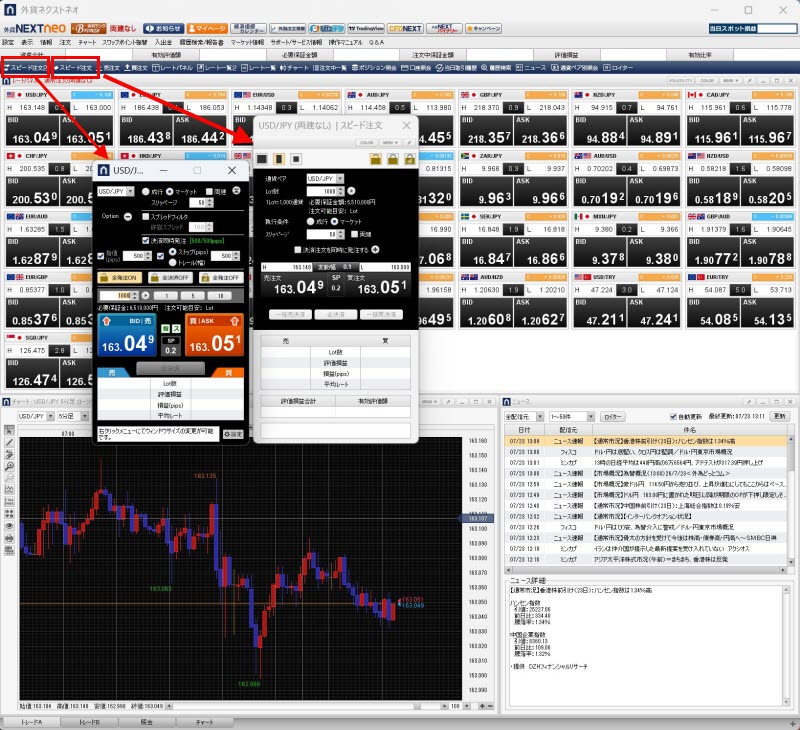The width and height of the screenshot is (800, 730).
Task: Click quick lot button 10
Action: pos(220,295)
